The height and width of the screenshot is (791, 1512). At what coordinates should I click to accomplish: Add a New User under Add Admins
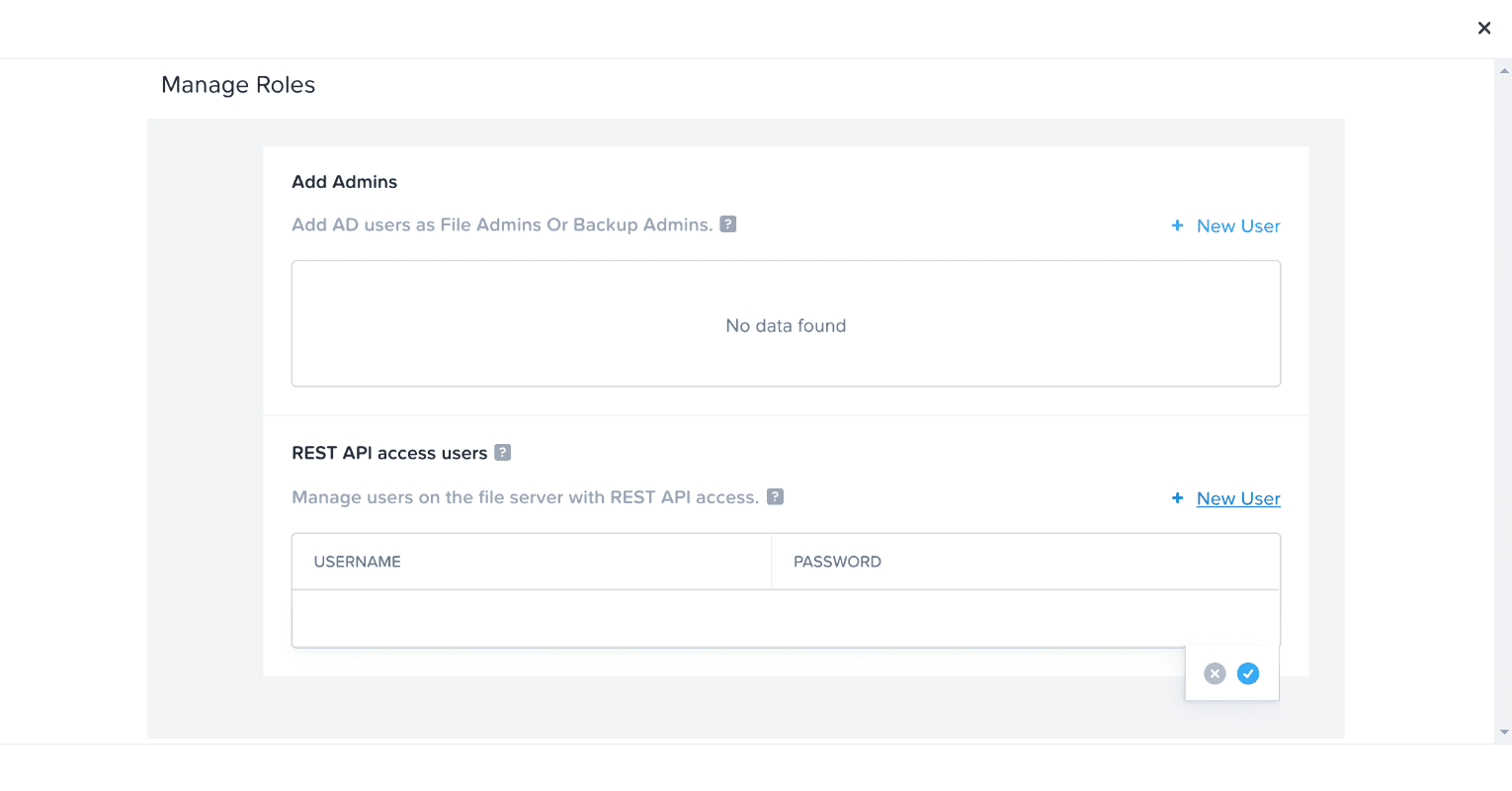pyautogui.click(x=1237, y=226)
